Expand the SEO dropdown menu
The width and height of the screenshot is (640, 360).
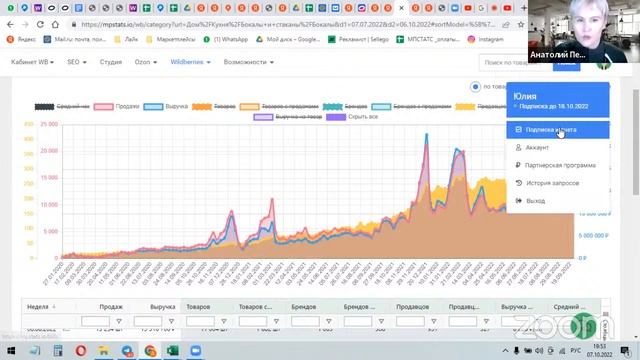tap(77, 62)
